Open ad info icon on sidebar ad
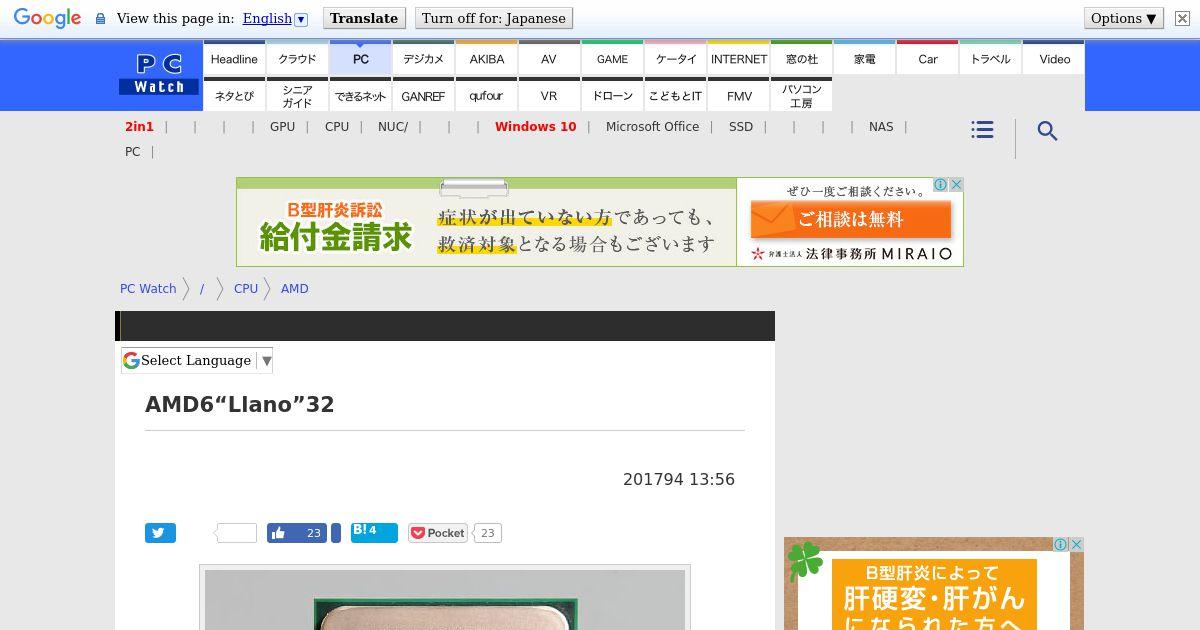Image resolution: width=1200 pixels, height=630 pixels. tap(1061, 545)
